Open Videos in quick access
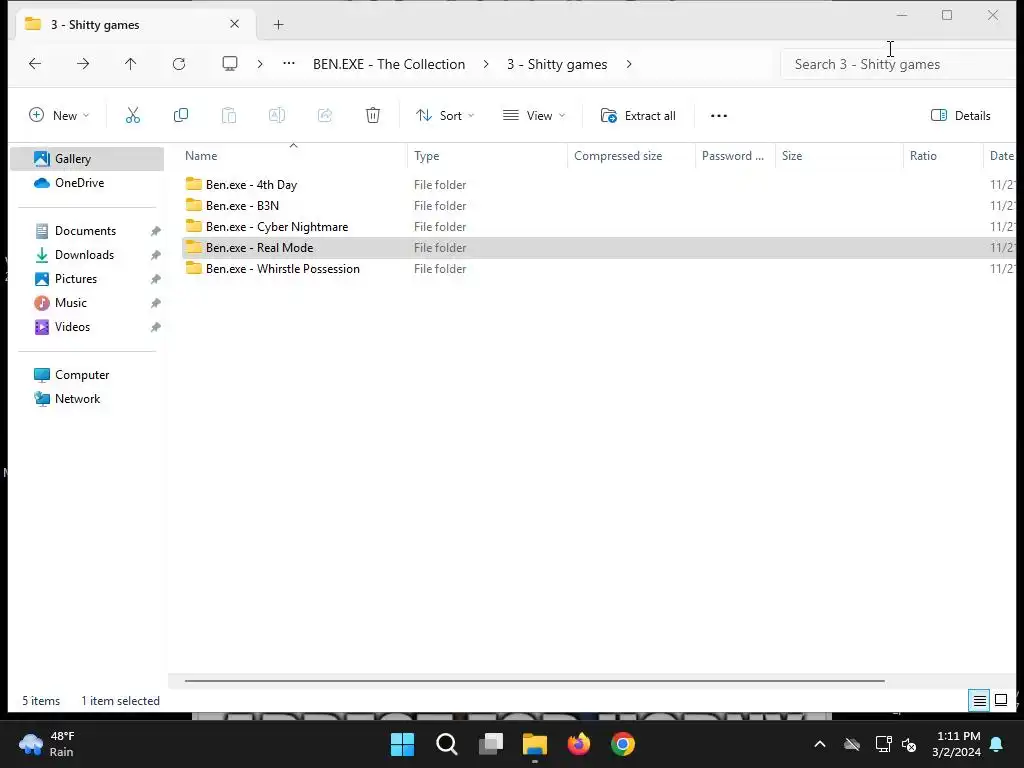The image size is (1024, 768). click(x=87, y=327)
